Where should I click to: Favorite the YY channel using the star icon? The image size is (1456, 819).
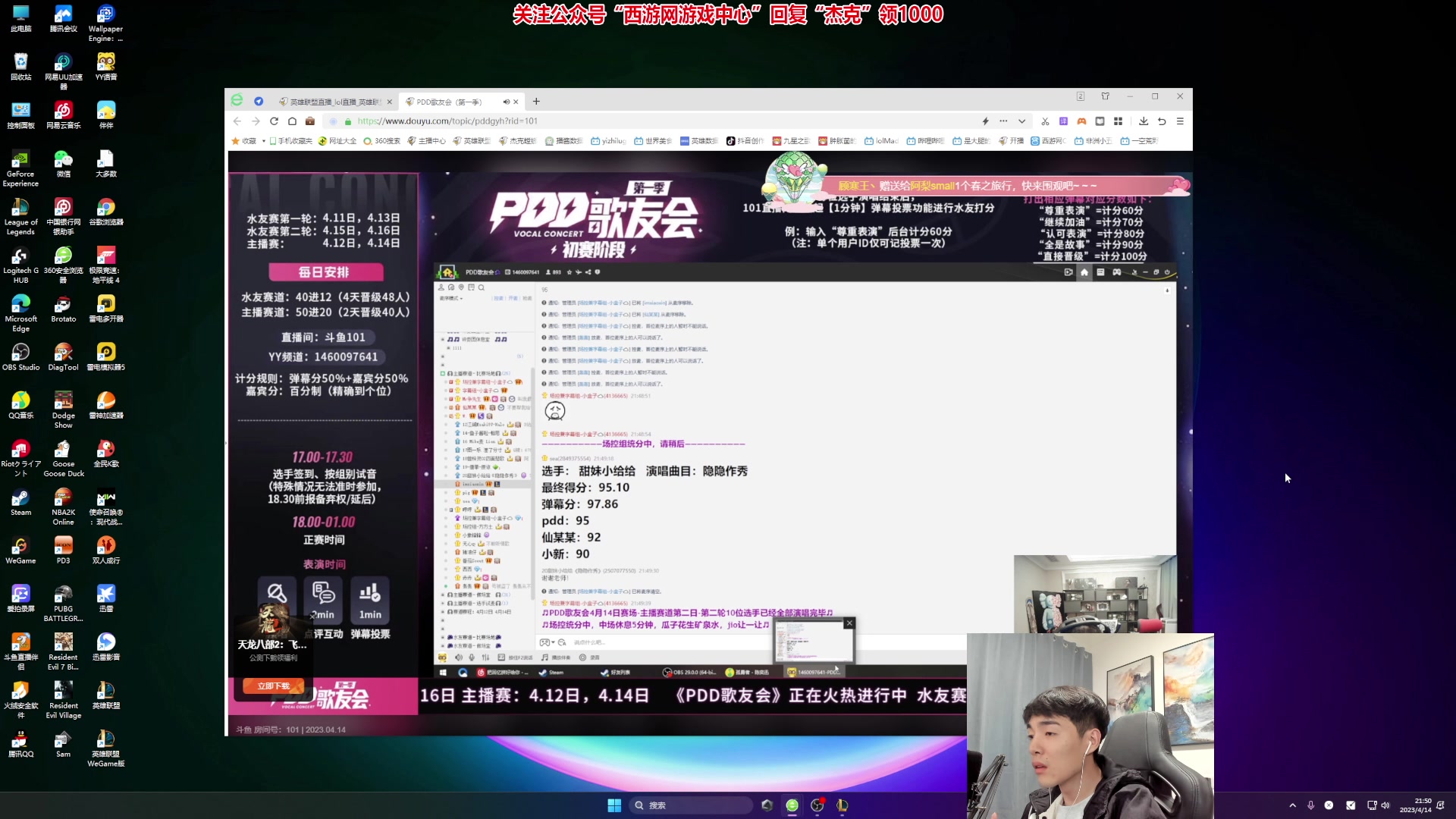570,272
